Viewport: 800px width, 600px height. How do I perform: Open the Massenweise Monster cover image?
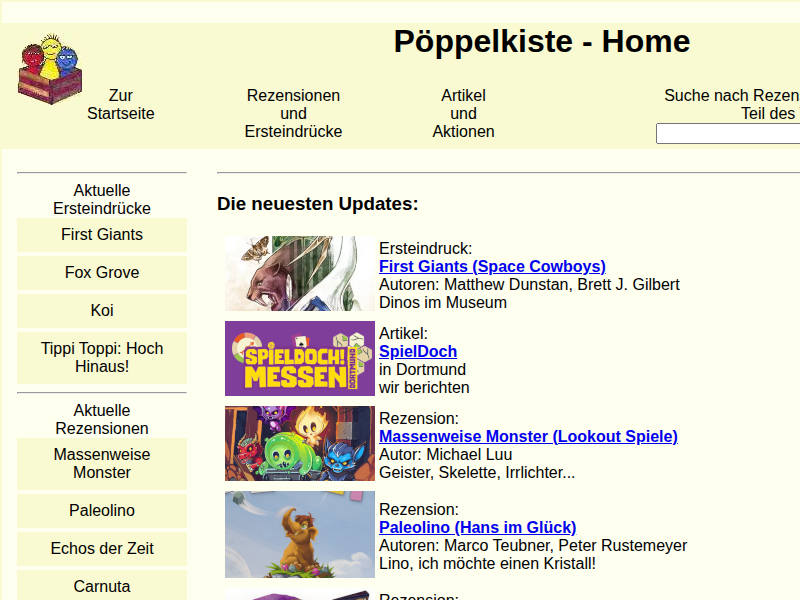click(300, 443)
